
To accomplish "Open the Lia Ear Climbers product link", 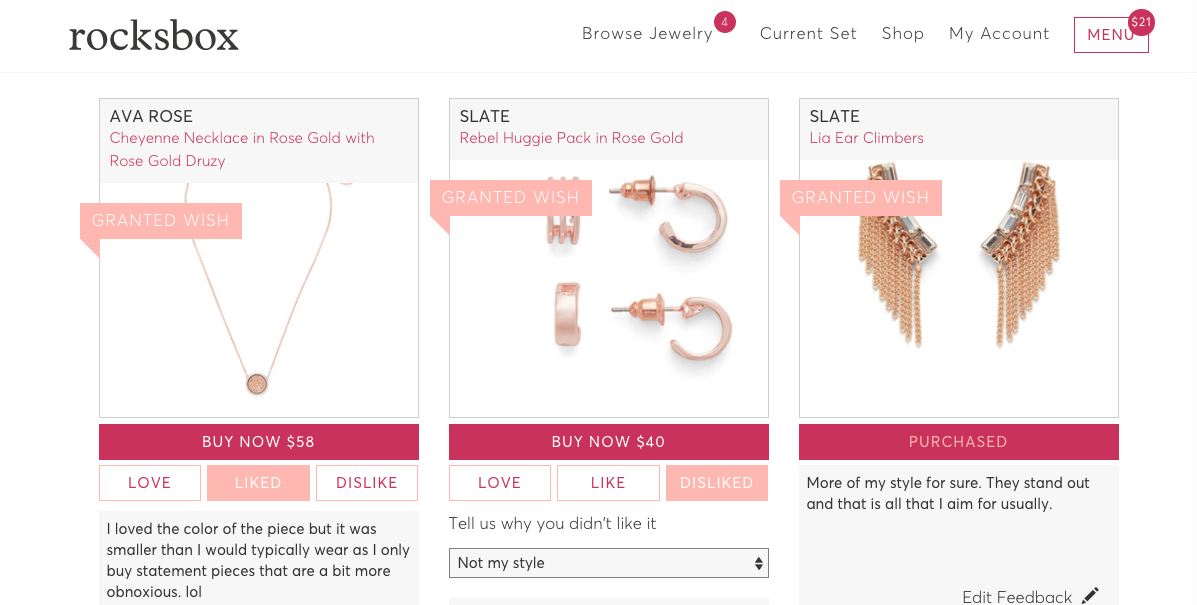I will tap(866, 138).
